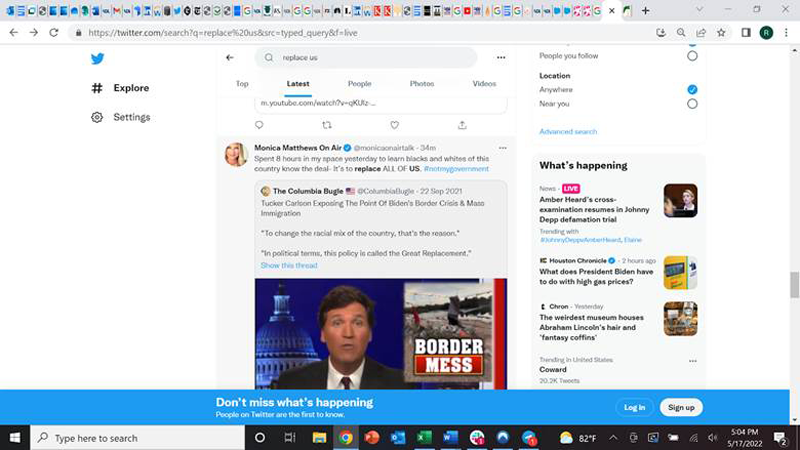Click the Amber Heard trial thumbnail

pyautogui.click(x=681, y=201)
